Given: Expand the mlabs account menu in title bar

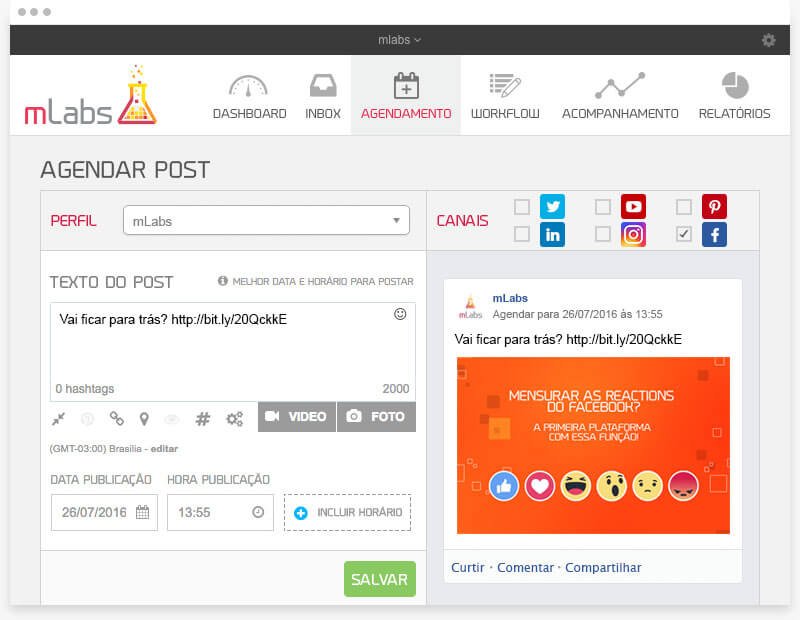Looking at the screenshot, I should 400,40.
